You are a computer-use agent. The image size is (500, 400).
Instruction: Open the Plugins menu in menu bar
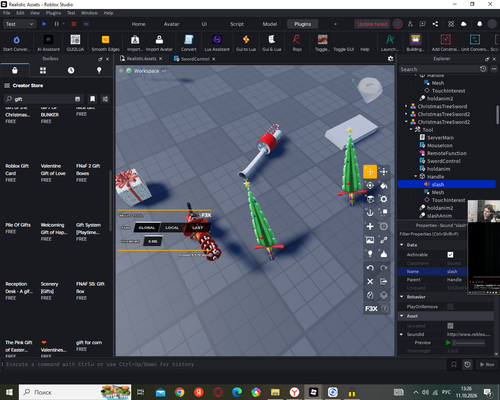(53, 13)
